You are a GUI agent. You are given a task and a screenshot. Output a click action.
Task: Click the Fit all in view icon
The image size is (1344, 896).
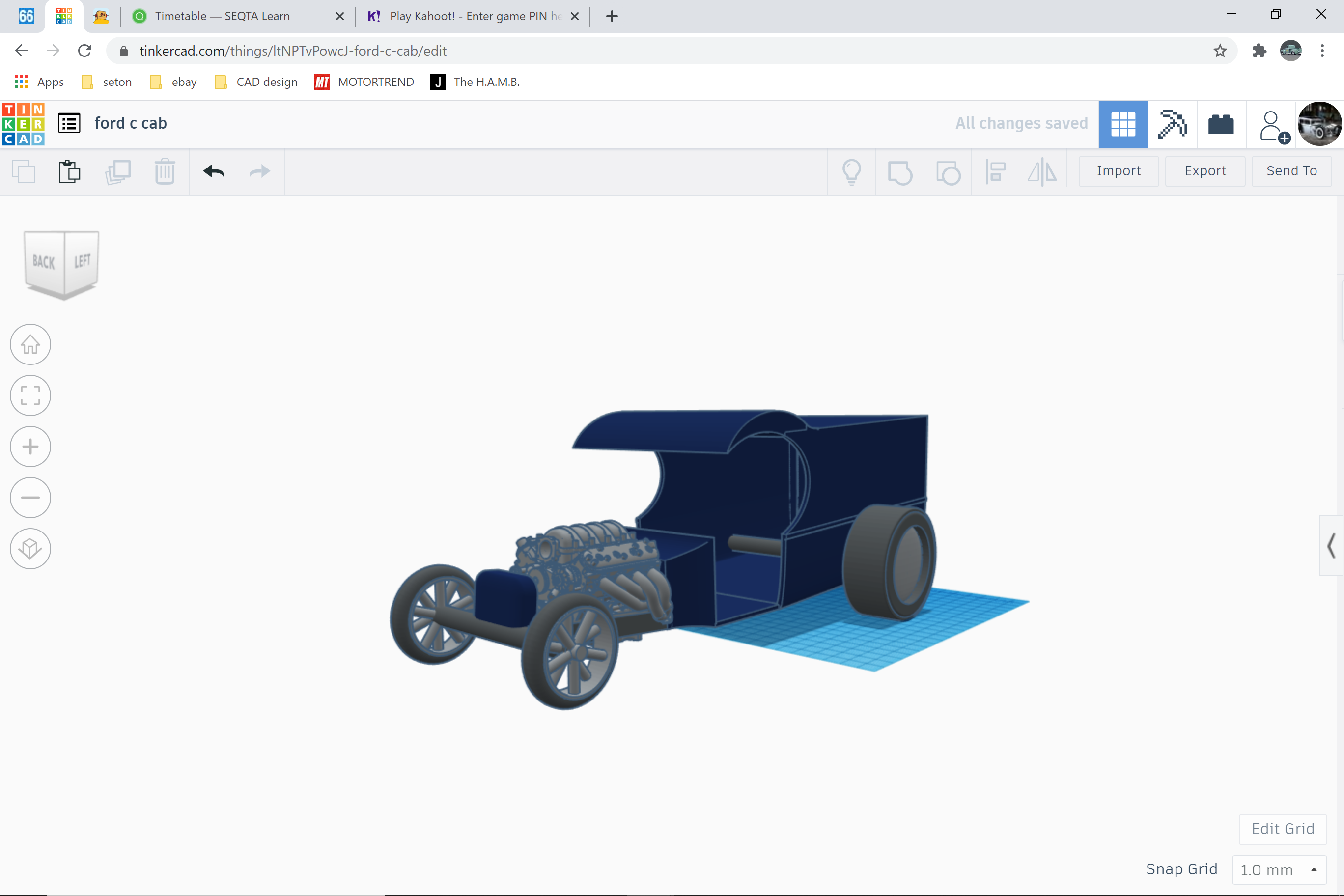click(30, 395)
